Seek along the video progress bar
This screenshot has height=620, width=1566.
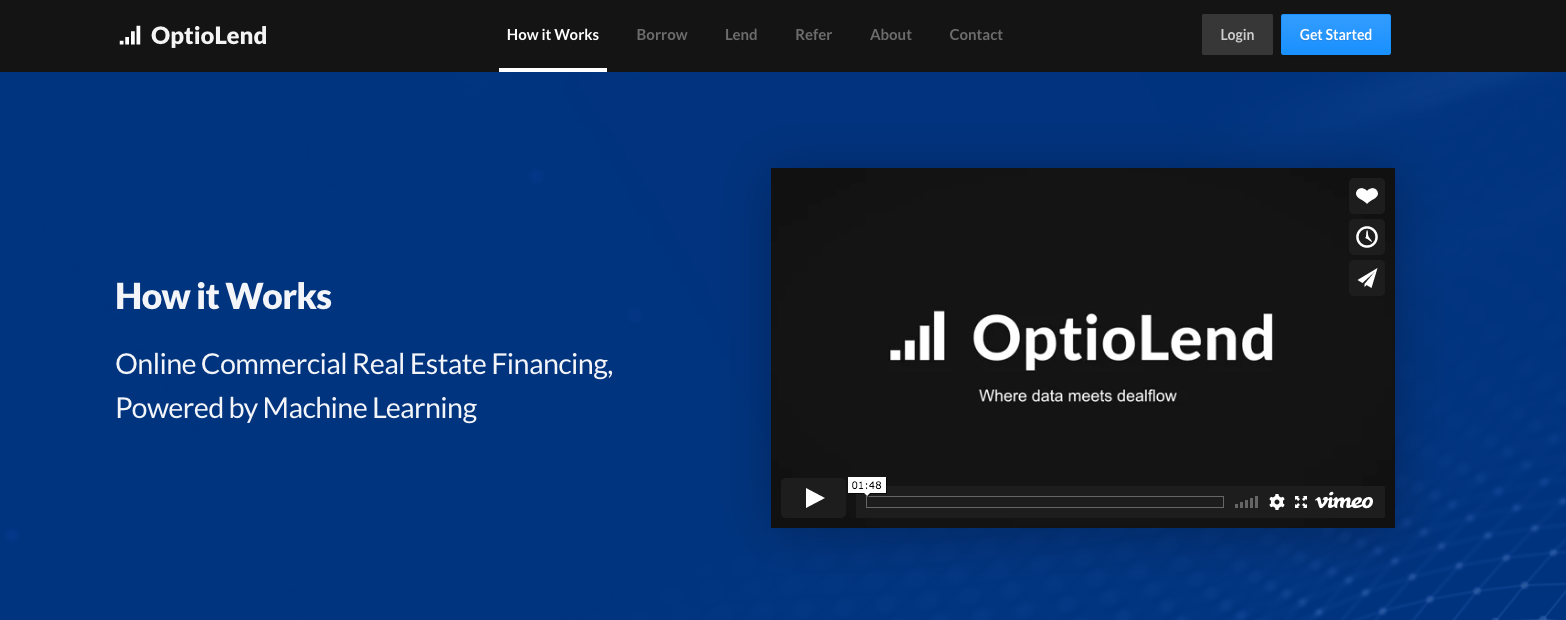tap(1045, 502)
